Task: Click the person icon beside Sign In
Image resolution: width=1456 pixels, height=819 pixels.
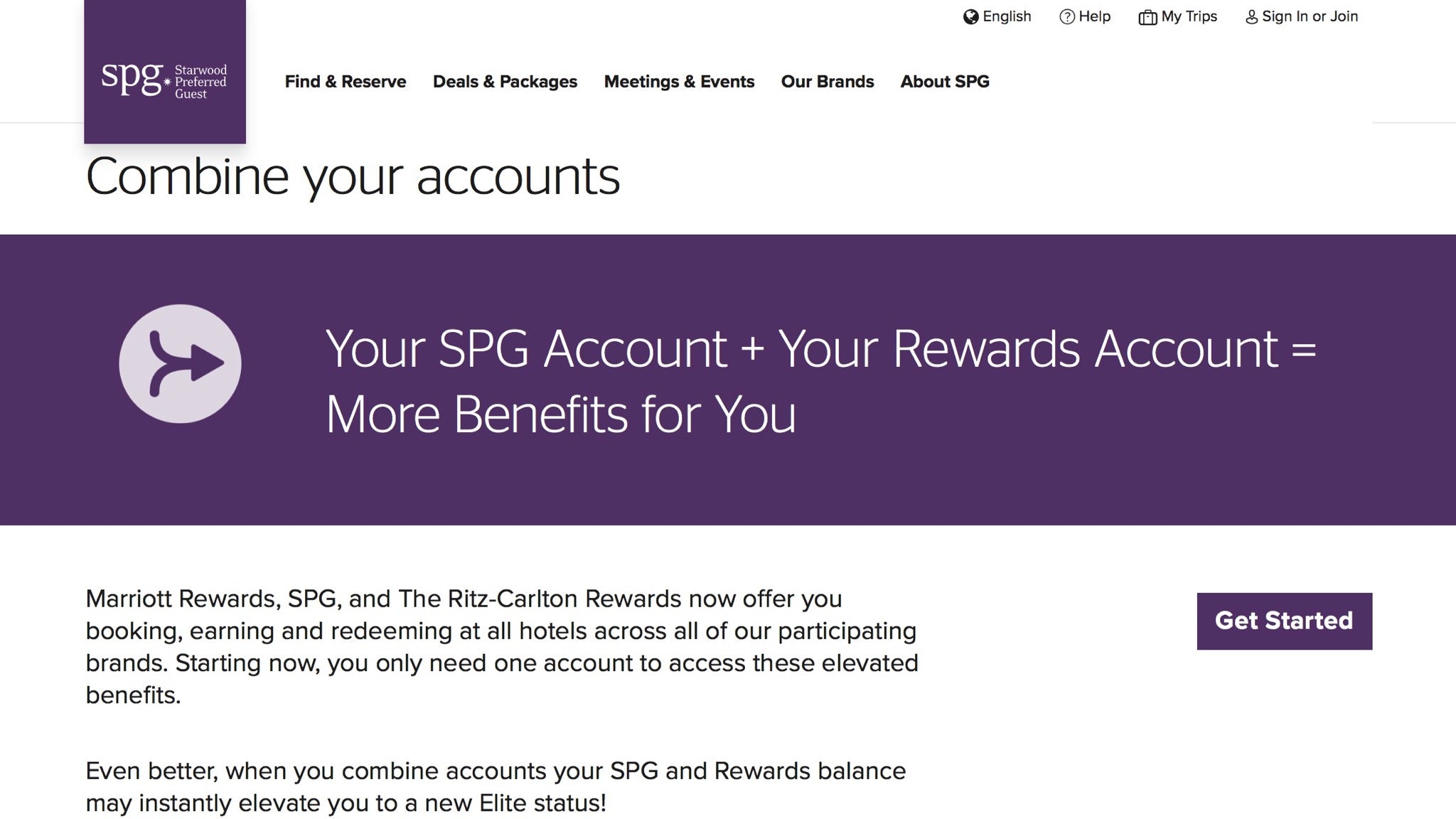Action: coord(1251,16)
